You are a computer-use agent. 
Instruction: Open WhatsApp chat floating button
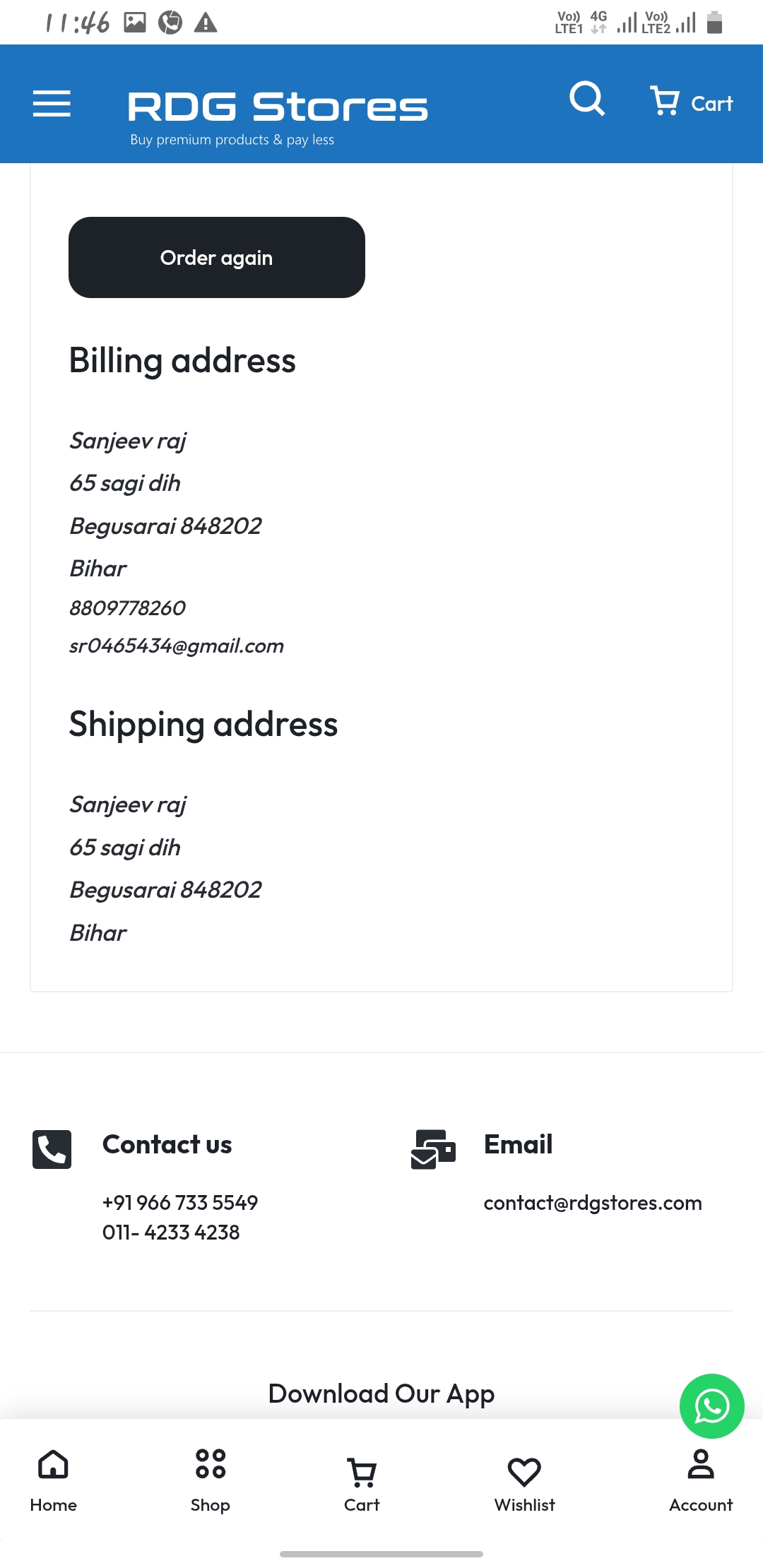712,1406
